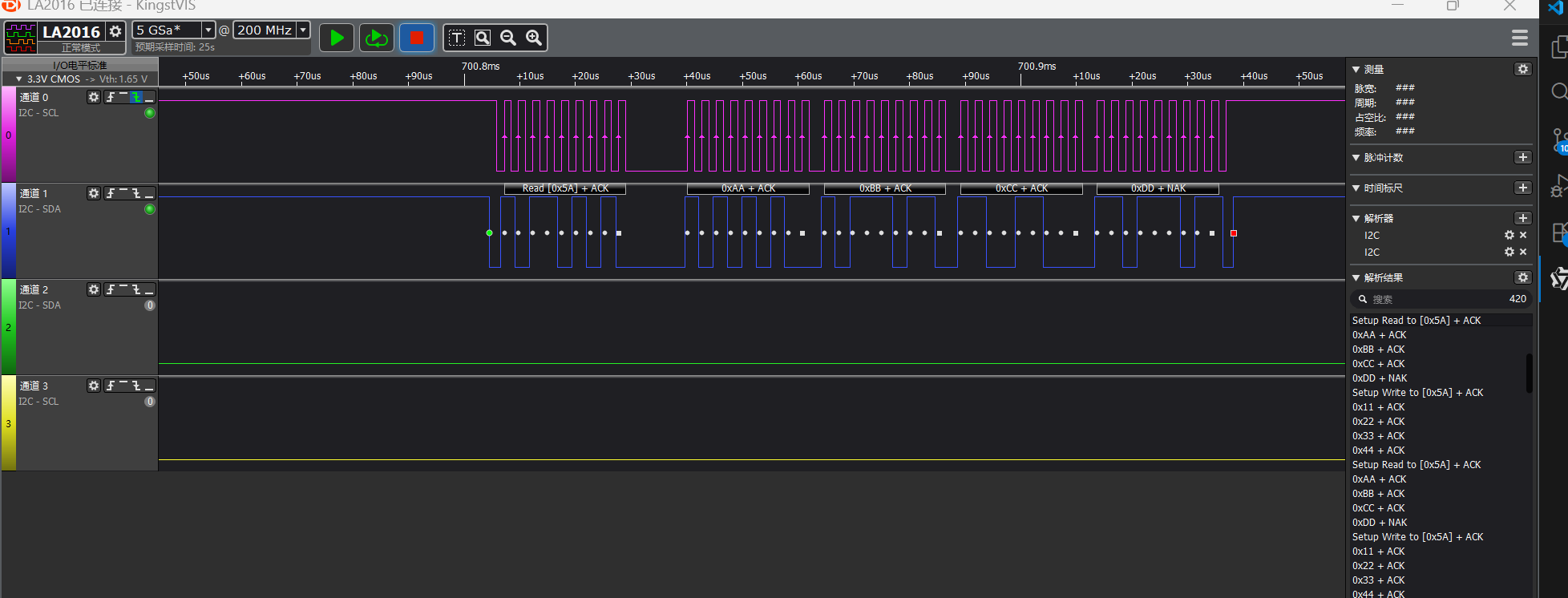Image resolution: width=1568 pixels, height=598 pixels.
Task: Click the pink color bar of channel 0
Action: 8,135
